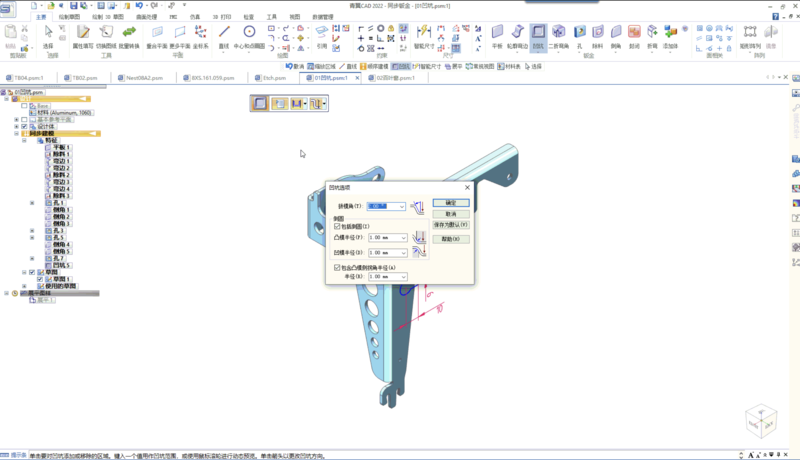Select the 轮廓弯边 contour flange tool

click(x=518, y=36)
